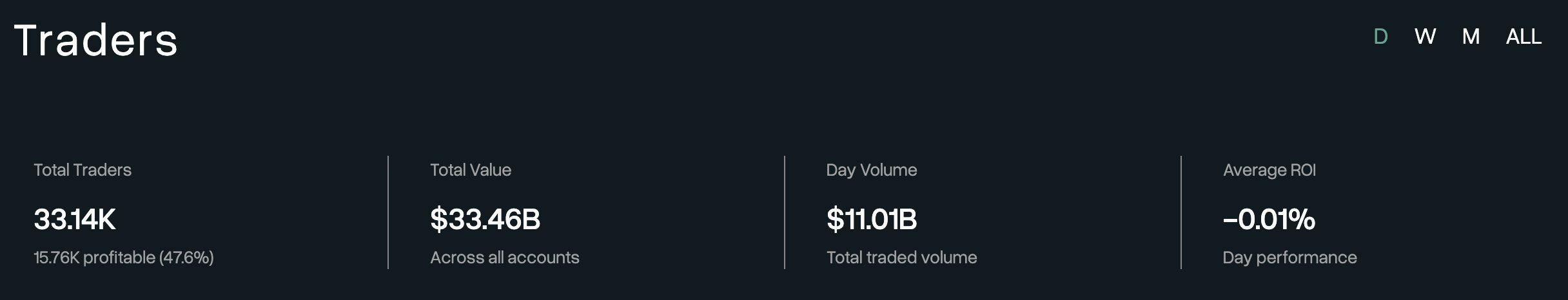Show ALL time trader stats
Image resolution: width=1568 pixels, height=300 pixels.
(x=1524, y=37)
